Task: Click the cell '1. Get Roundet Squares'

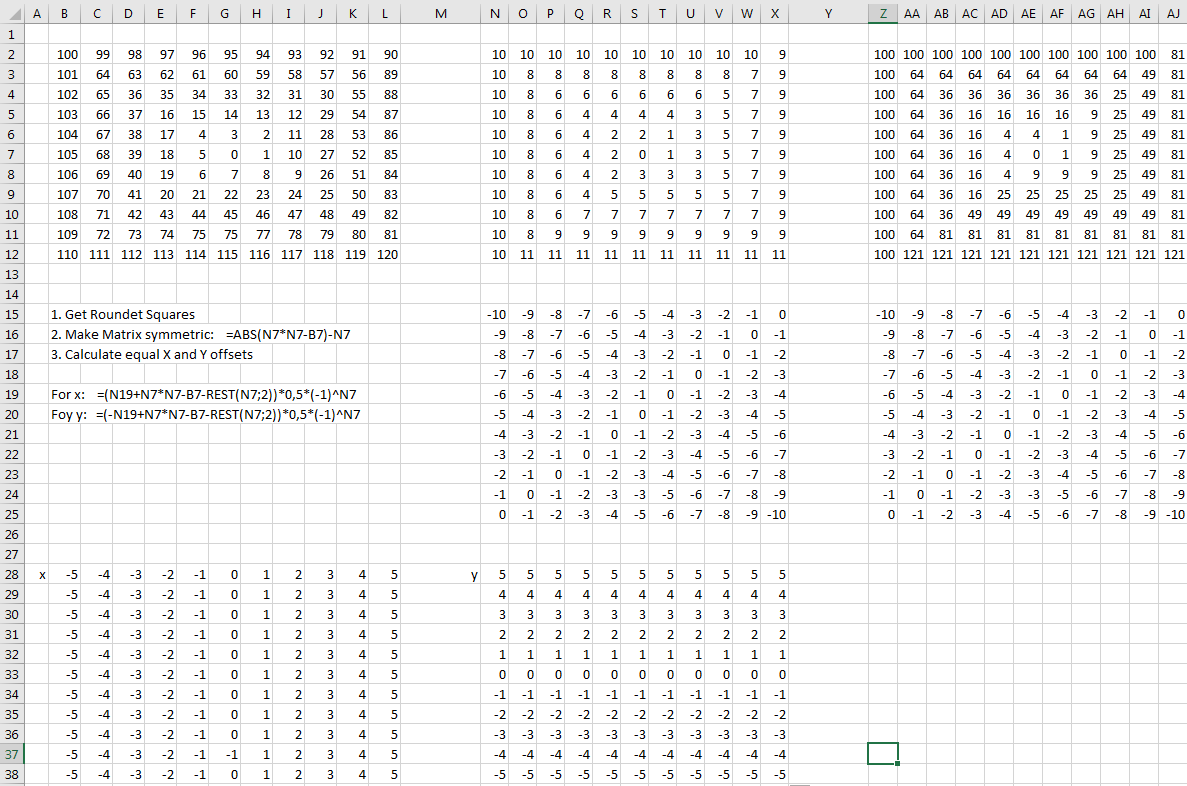Action: [123, 314]
